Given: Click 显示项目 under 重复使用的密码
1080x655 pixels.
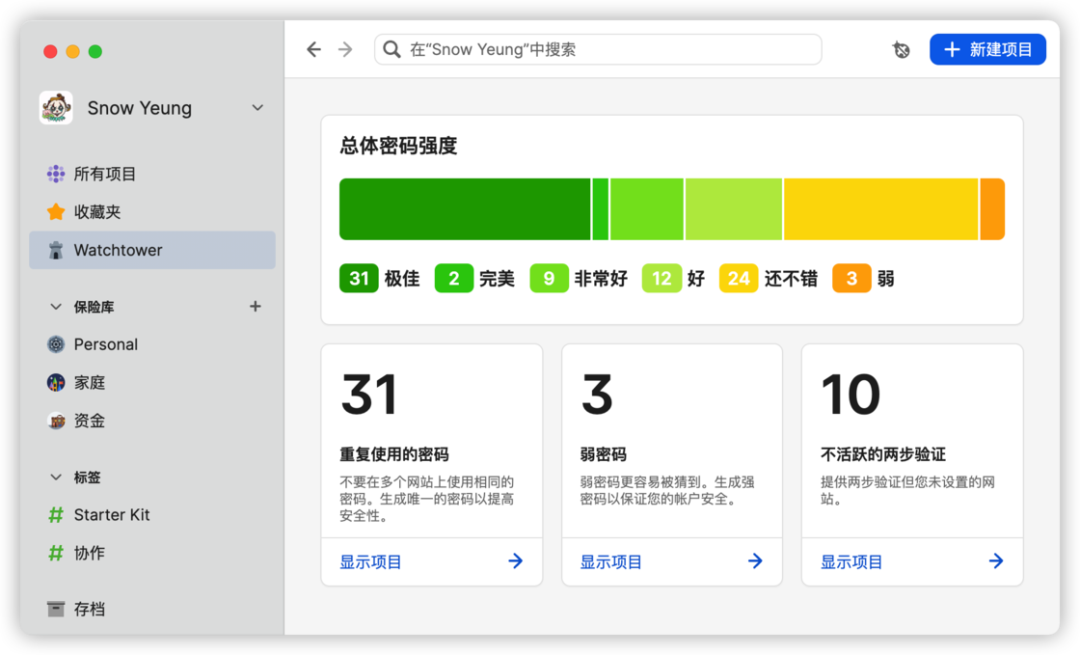Looking at the screenshot, I should [371, 562].
